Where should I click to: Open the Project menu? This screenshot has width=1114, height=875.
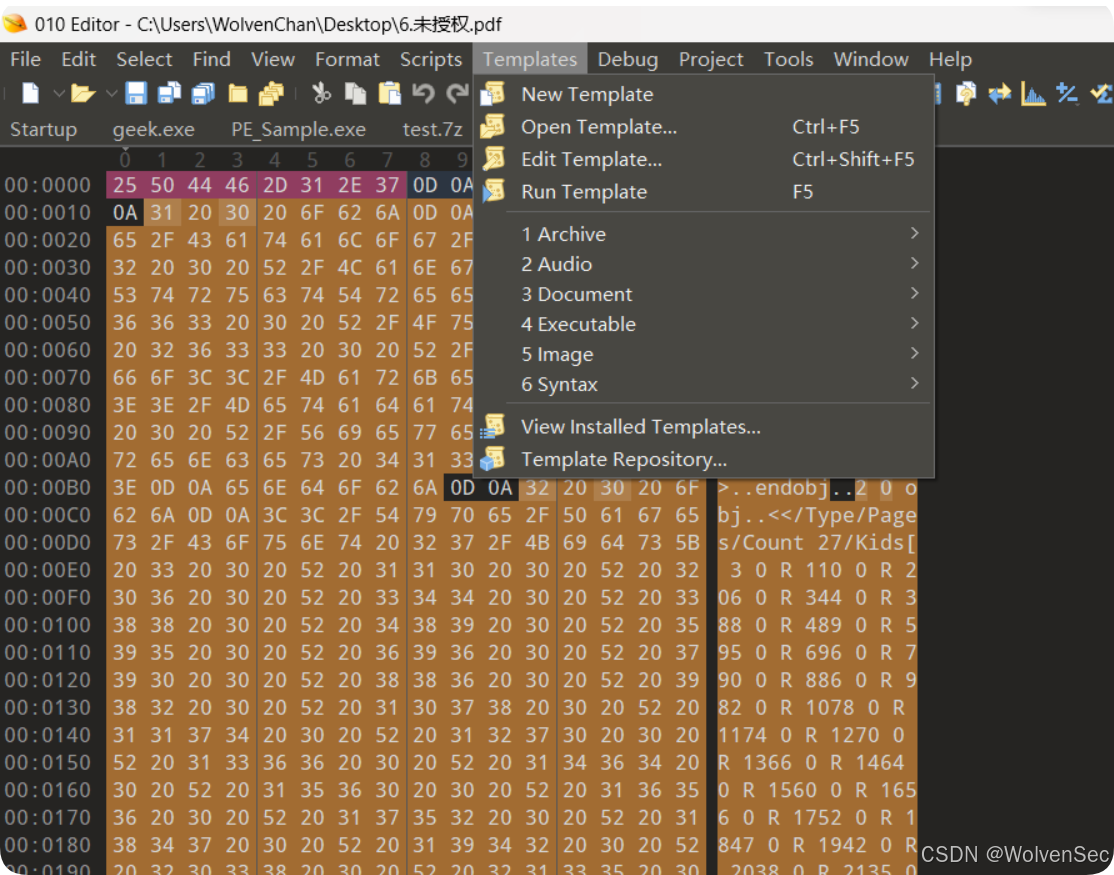tap(710, 59)
